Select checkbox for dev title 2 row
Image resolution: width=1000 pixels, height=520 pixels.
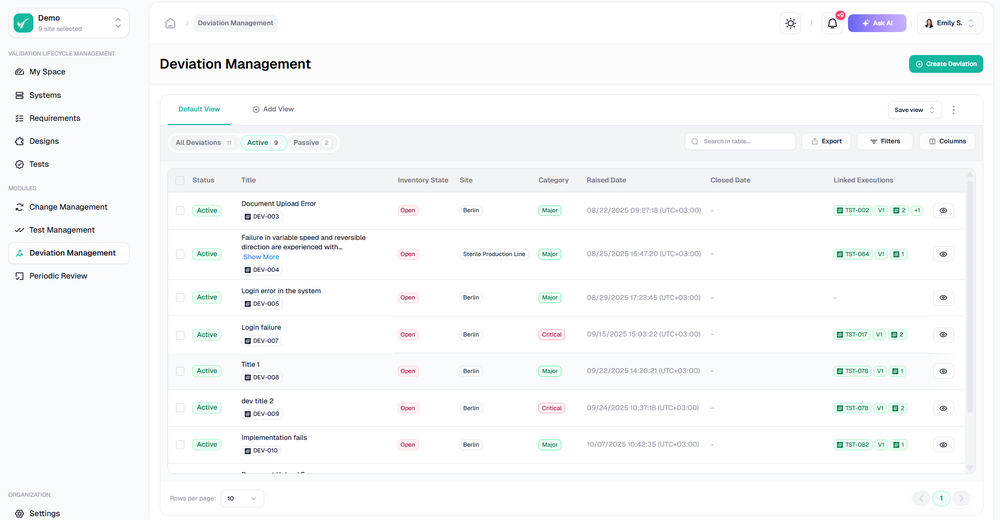(x=180, y=408)
